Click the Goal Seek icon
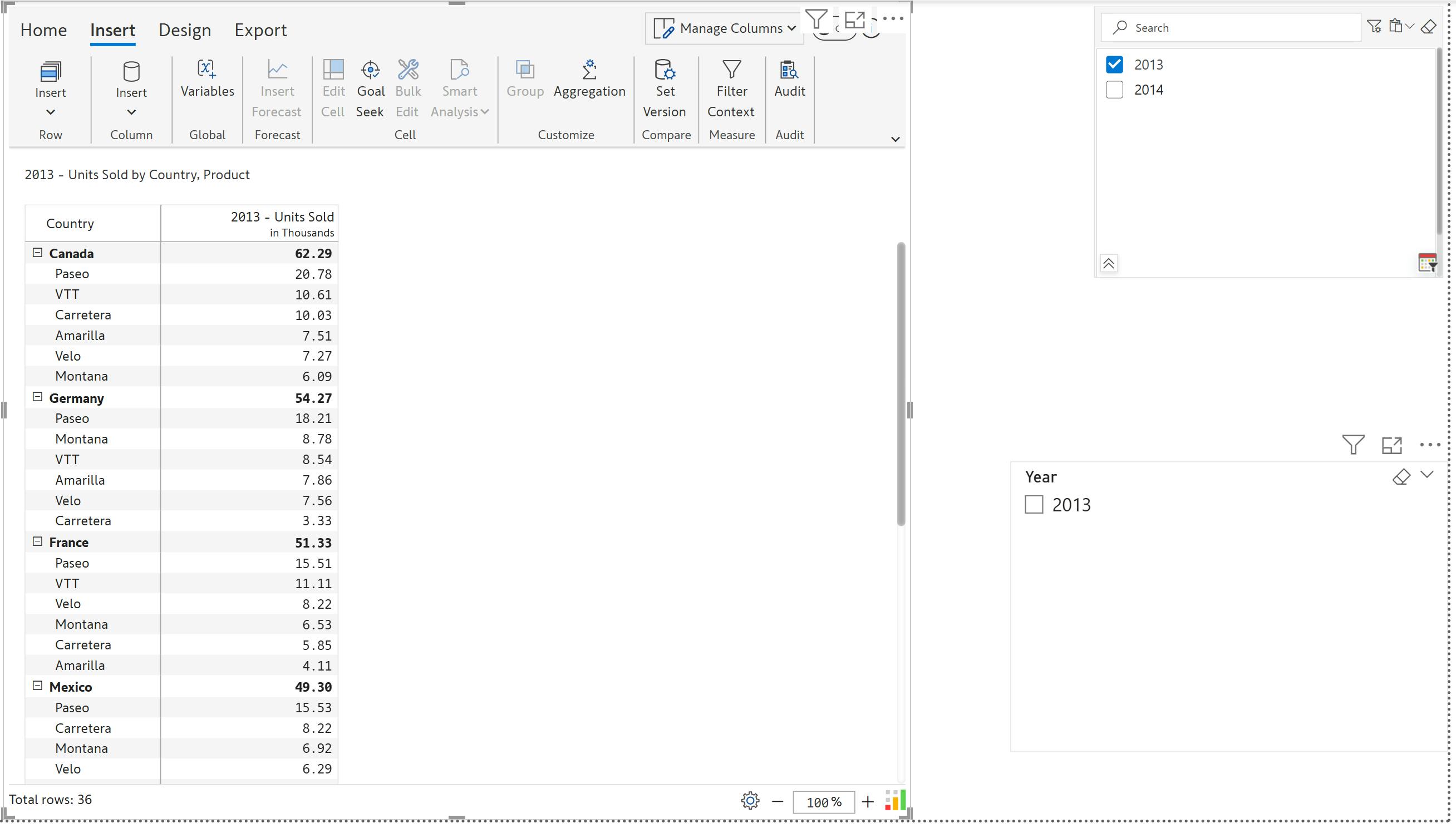 pyautogui.click(x=370, y=71)
